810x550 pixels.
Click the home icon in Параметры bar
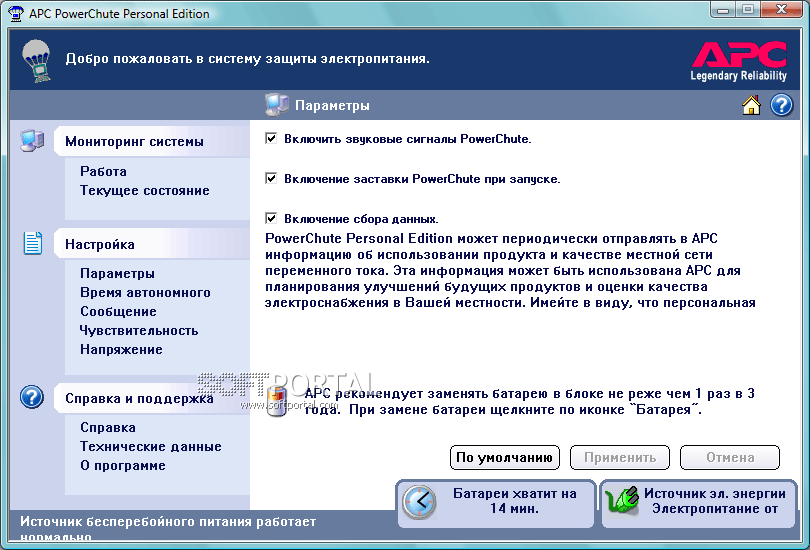751,105
